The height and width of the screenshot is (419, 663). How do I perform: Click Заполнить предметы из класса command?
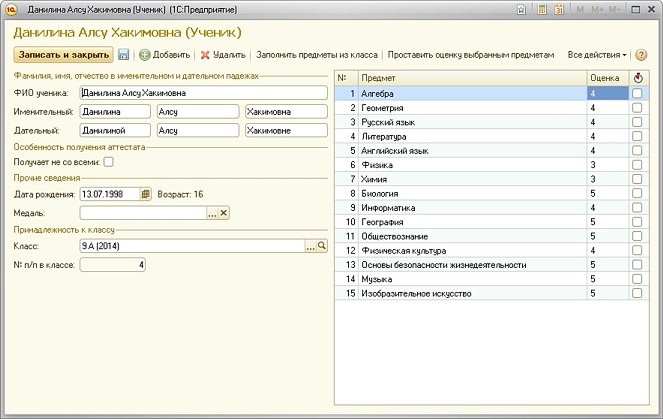pos(317,55)
